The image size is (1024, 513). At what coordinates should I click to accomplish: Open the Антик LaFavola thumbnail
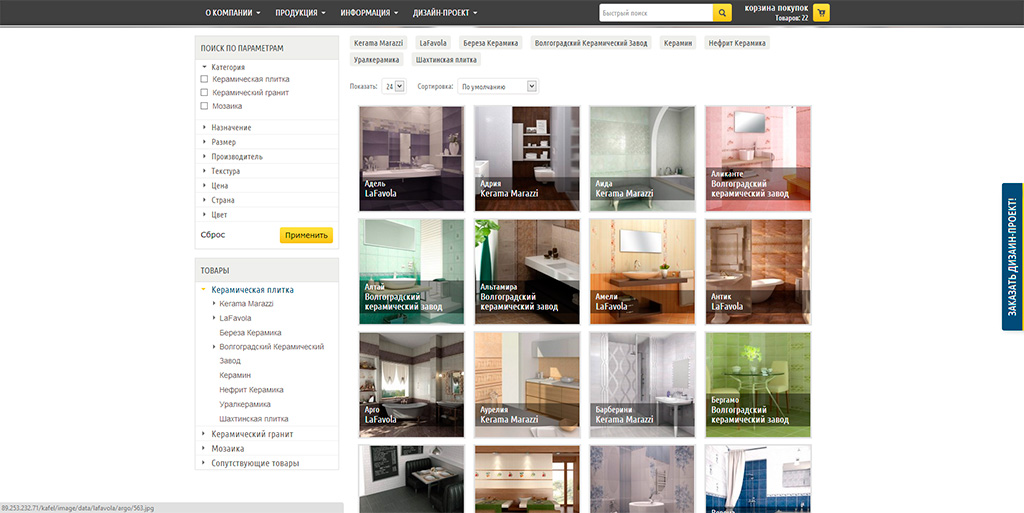(x=758, y=272)
